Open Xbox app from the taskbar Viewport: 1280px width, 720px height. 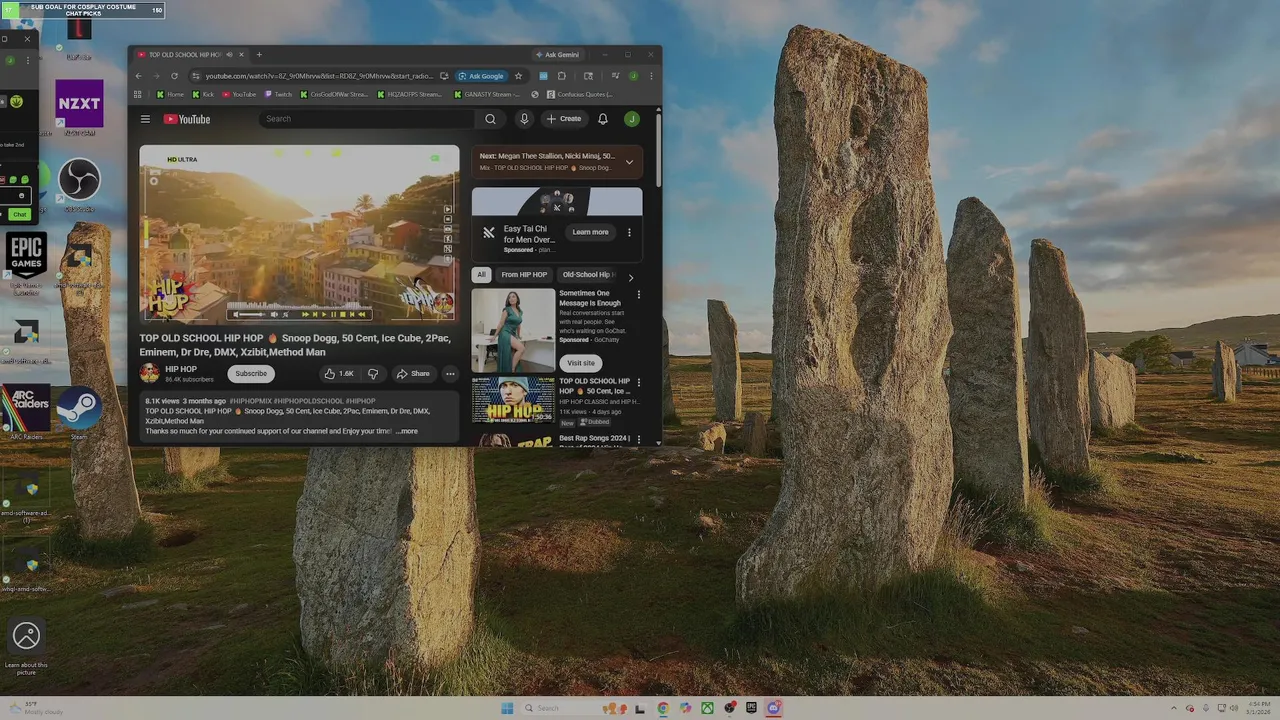707,708
